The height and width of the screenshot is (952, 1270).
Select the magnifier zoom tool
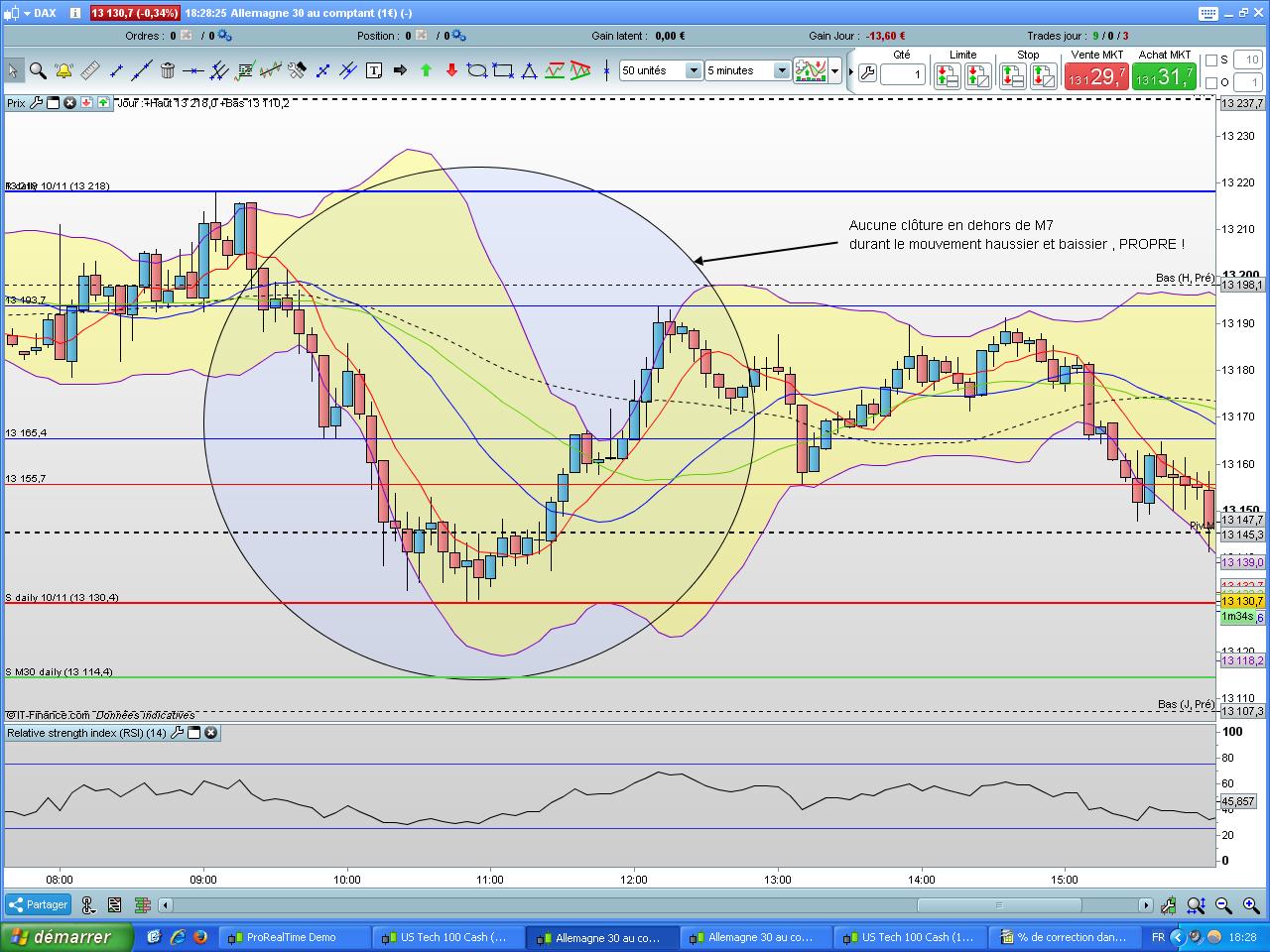point(38,70)
